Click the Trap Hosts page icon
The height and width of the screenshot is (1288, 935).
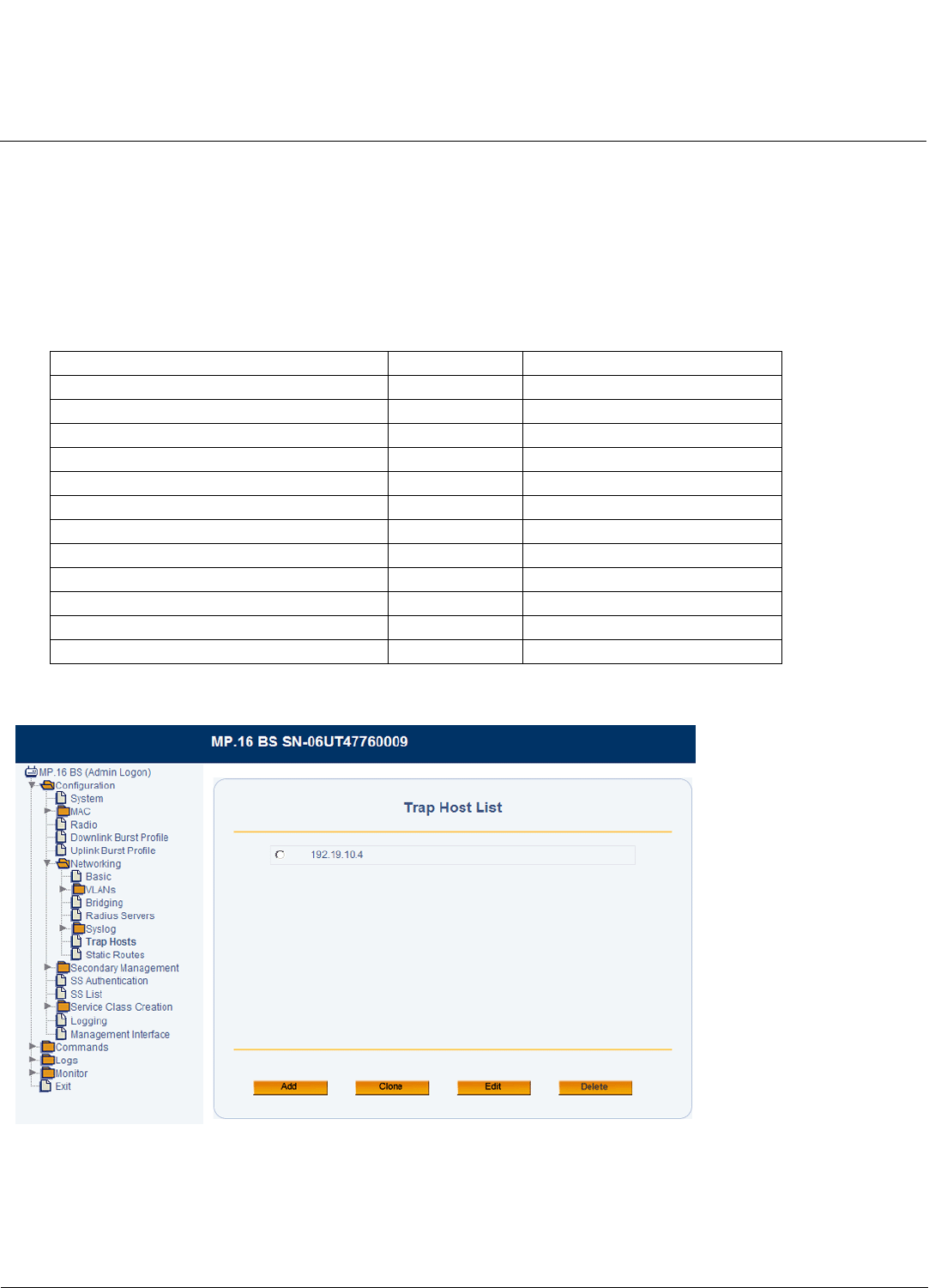tap(77, 941)
